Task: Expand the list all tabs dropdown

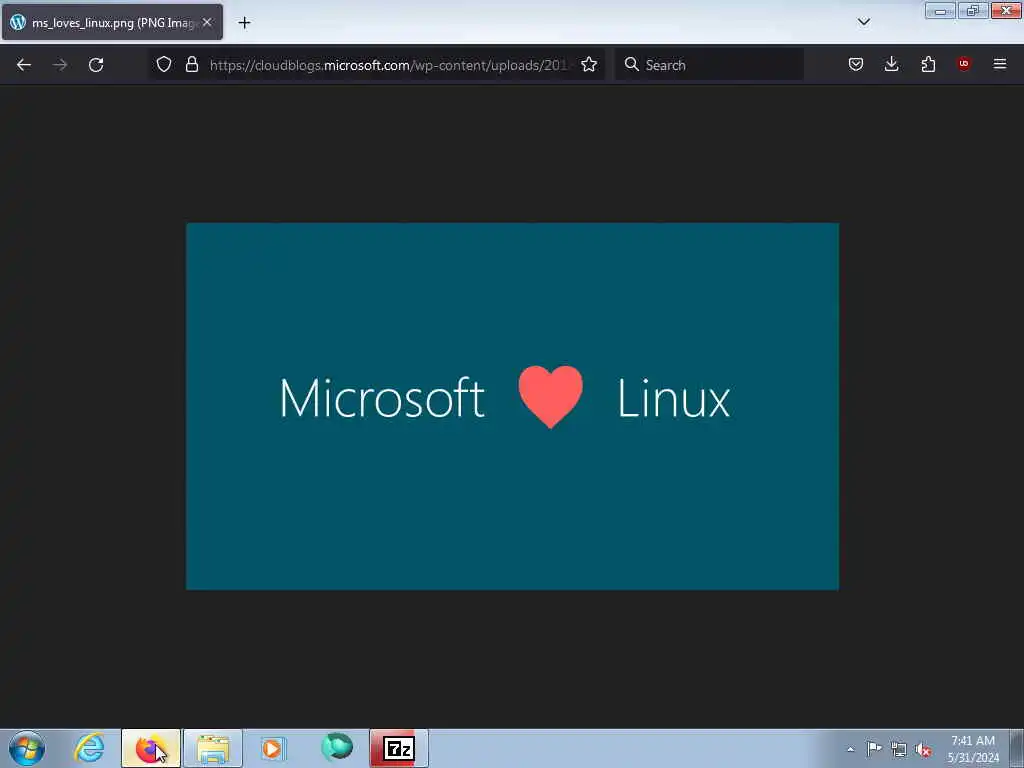Action: click(x=863, y=22)
